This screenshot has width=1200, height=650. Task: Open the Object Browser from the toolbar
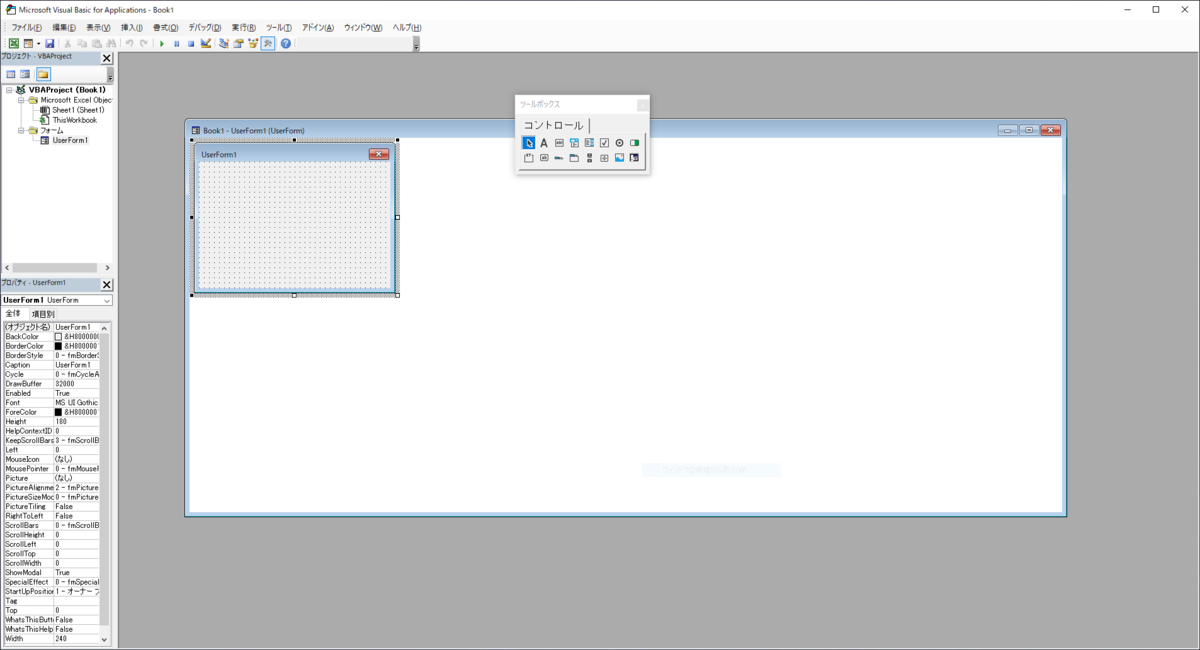(252, 42)
